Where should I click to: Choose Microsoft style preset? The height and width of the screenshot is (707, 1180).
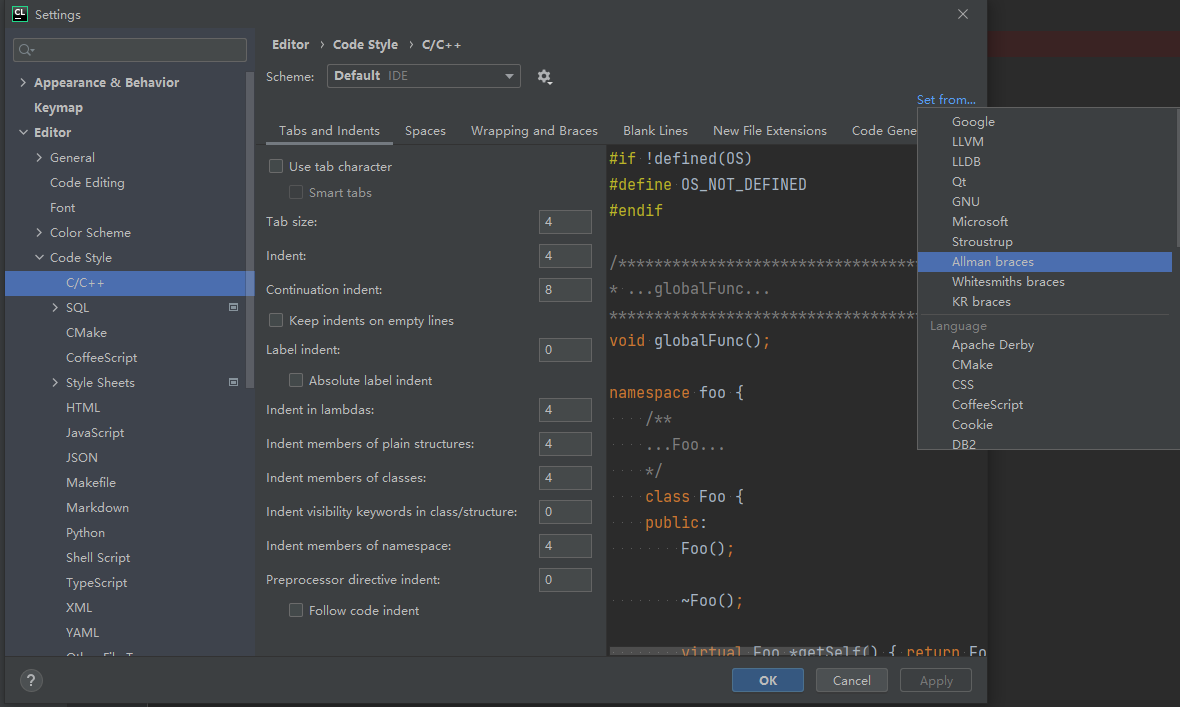(1045, 221)
